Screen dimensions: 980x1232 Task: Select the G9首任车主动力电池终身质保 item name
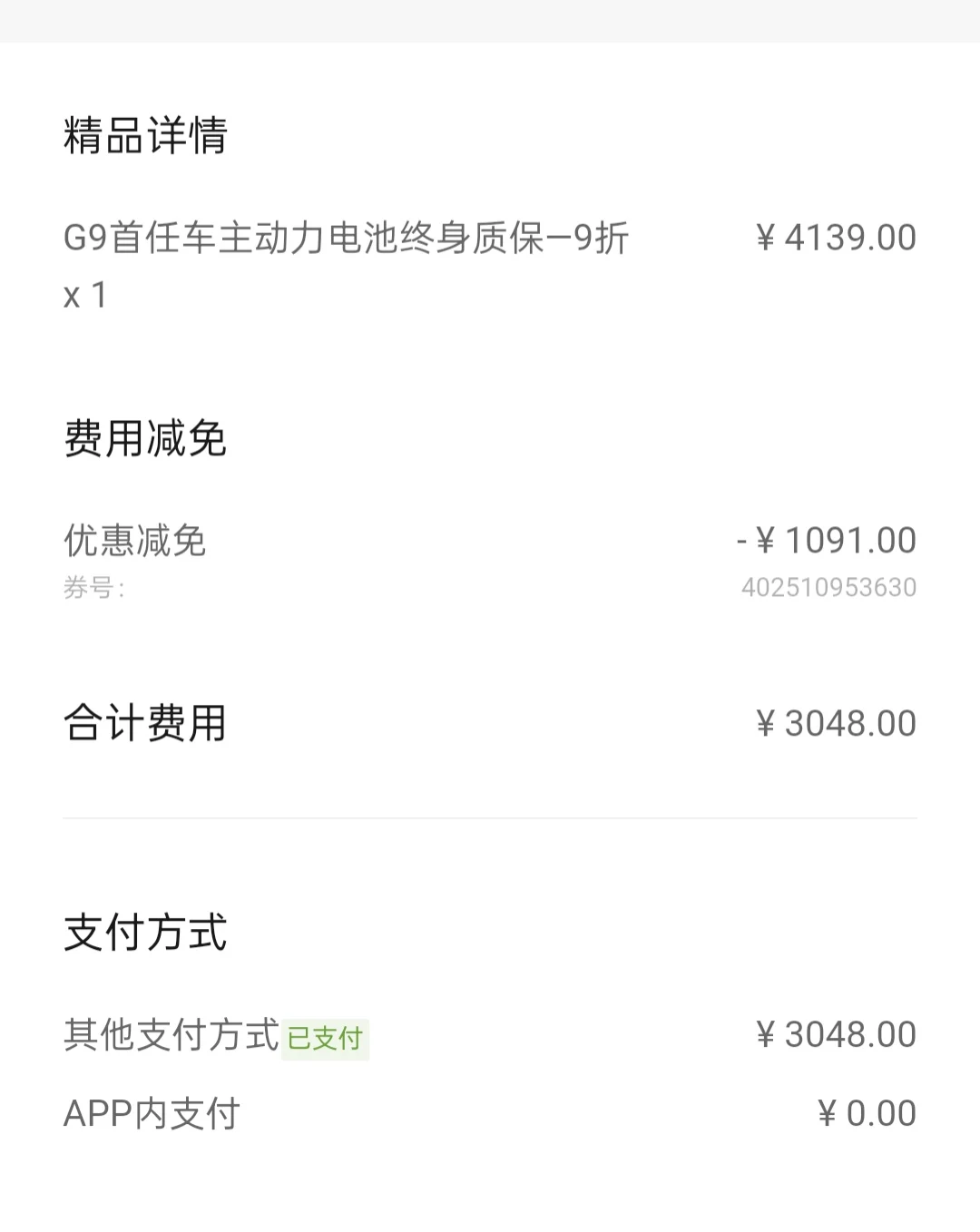[309, 238]
